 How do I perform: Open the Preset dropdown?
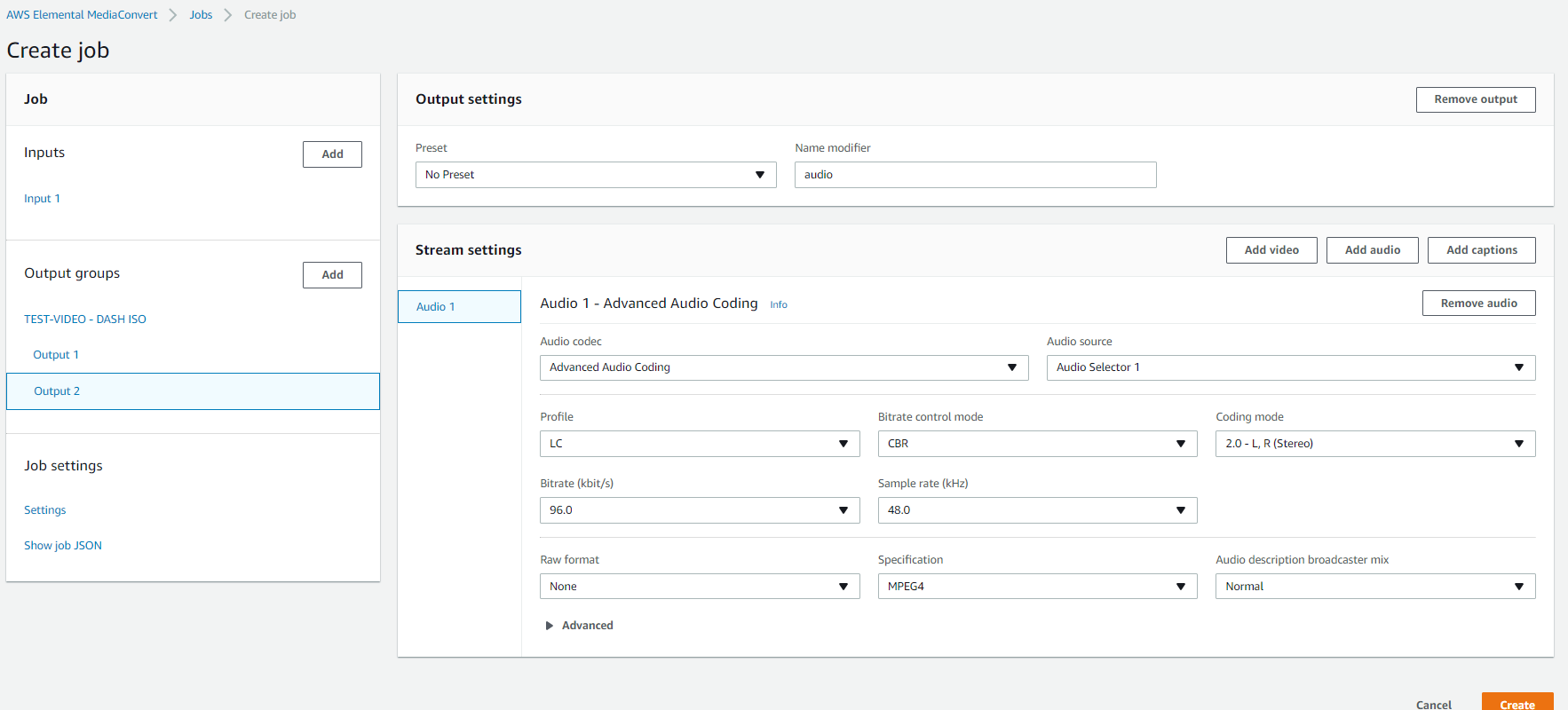point(595,175)
